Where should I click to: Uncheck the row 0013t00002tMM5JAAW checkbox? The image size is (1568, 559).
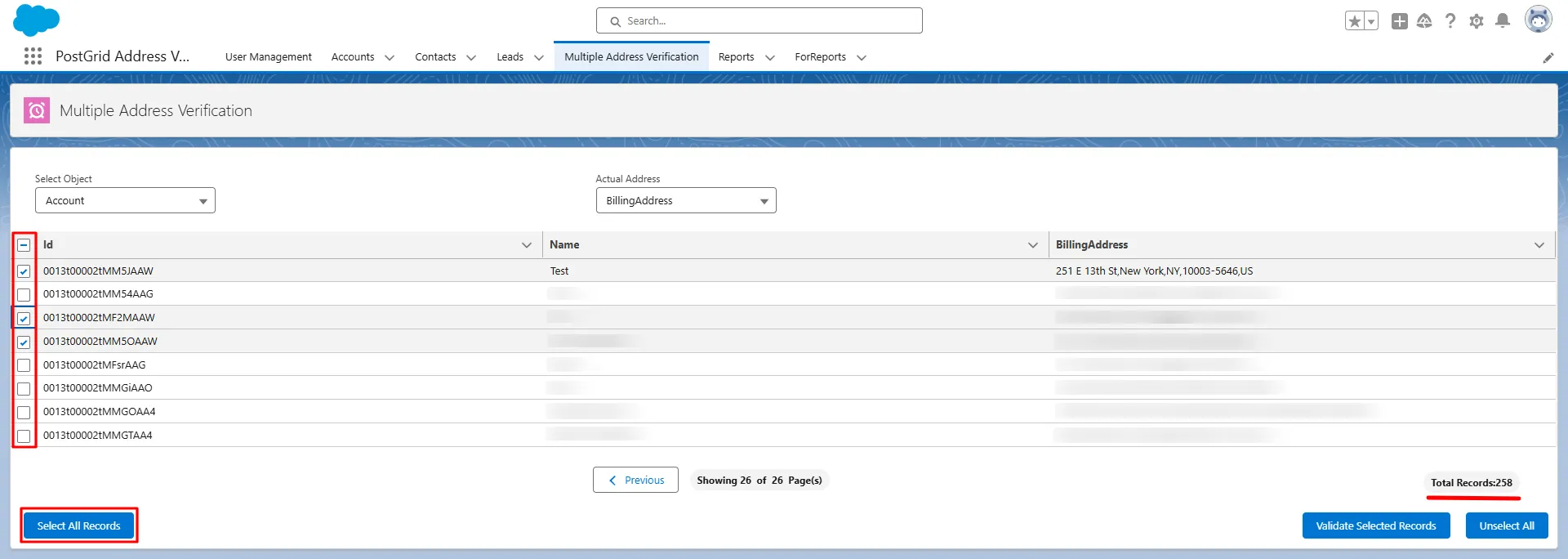pyautogui.click(x=24, y=271)
